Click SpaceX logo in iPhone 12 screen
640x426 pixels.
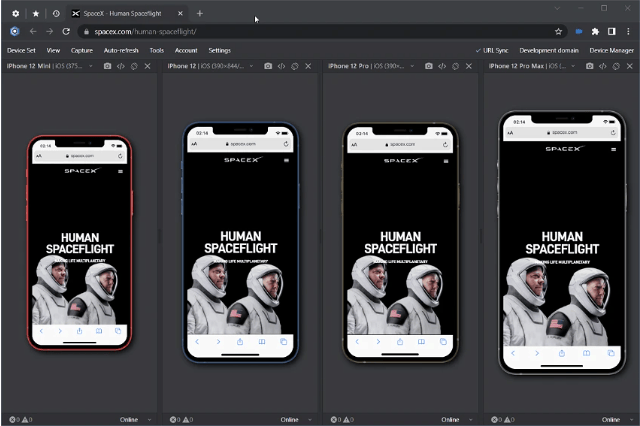tap(242, 160)
